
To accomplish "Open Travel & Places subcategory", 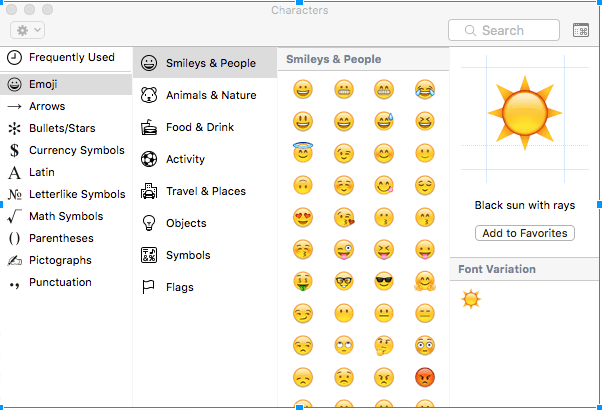I will pos(205,191).
